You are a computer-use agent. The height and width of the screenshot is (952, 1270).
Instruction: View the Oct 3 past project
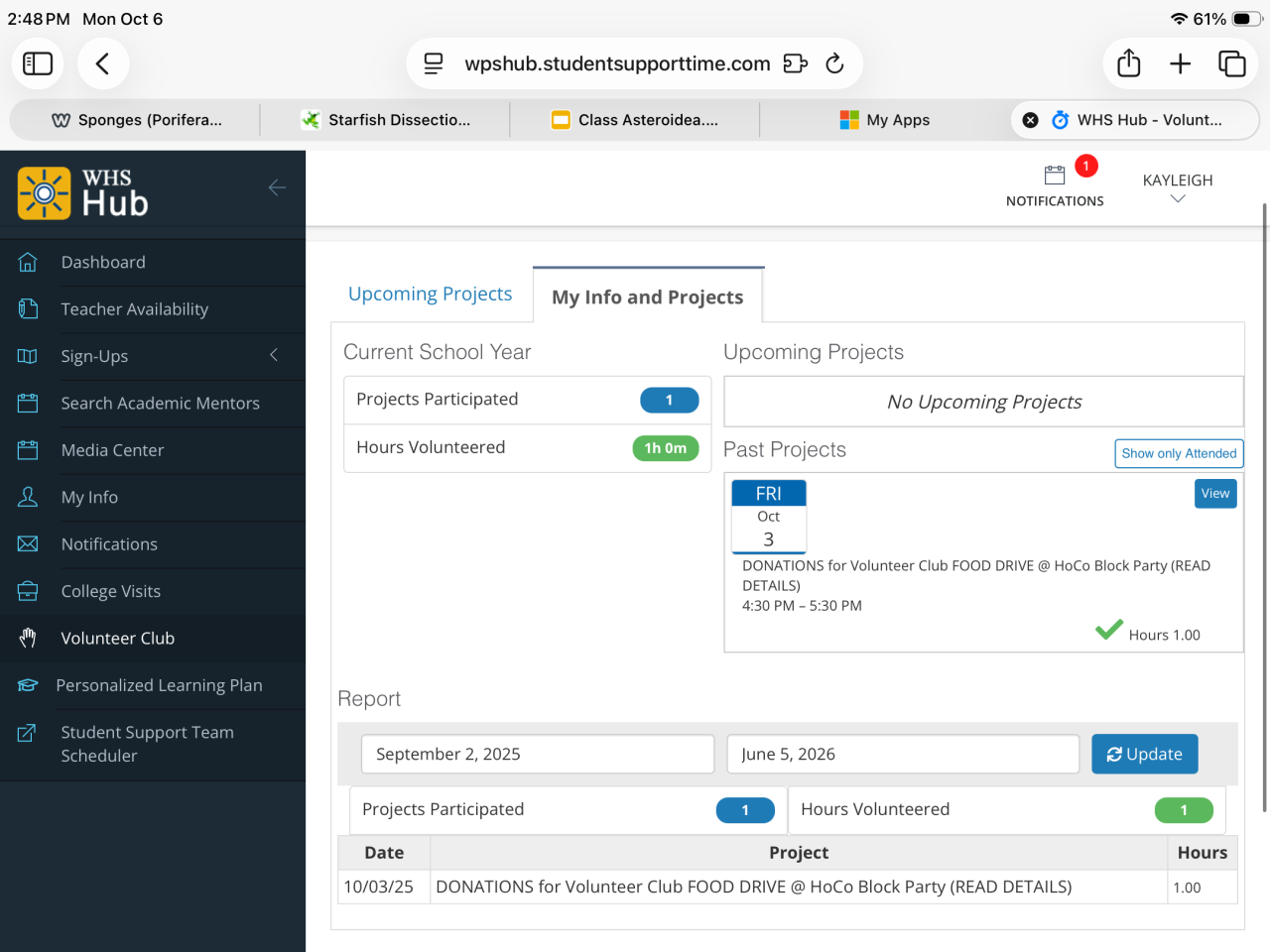pos(1215,494)
